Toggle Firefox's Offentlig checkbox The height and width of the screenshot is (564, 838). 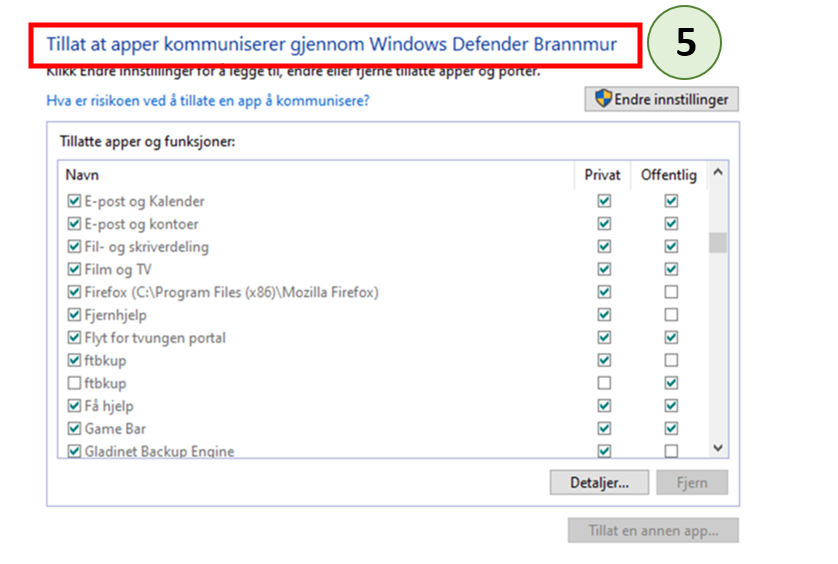pyautogui.click(x=671, y=292)
